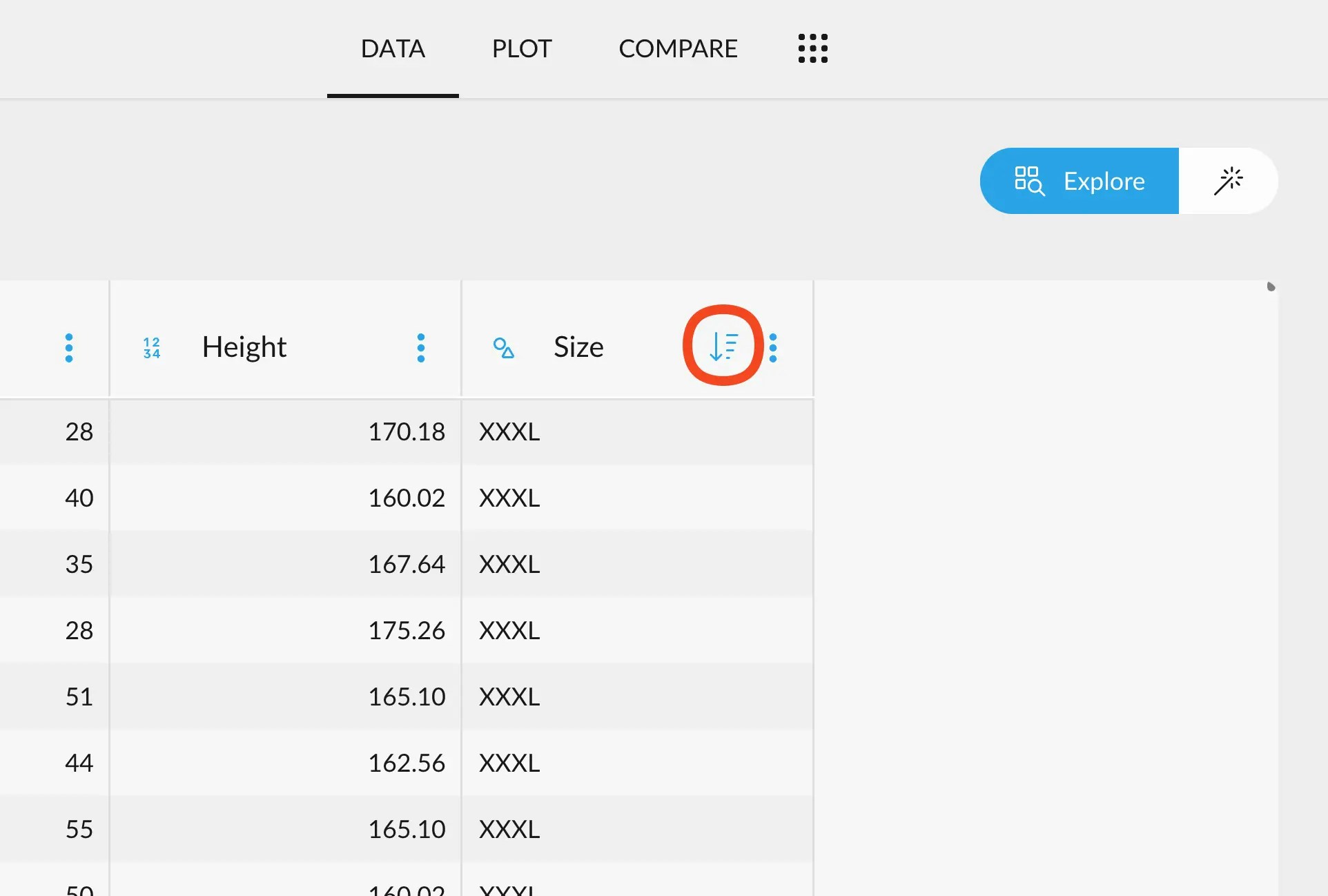Viewport: 1328px width, 896px height.
Task: Select the Height column header text
Action: click(x=244, y=347)
